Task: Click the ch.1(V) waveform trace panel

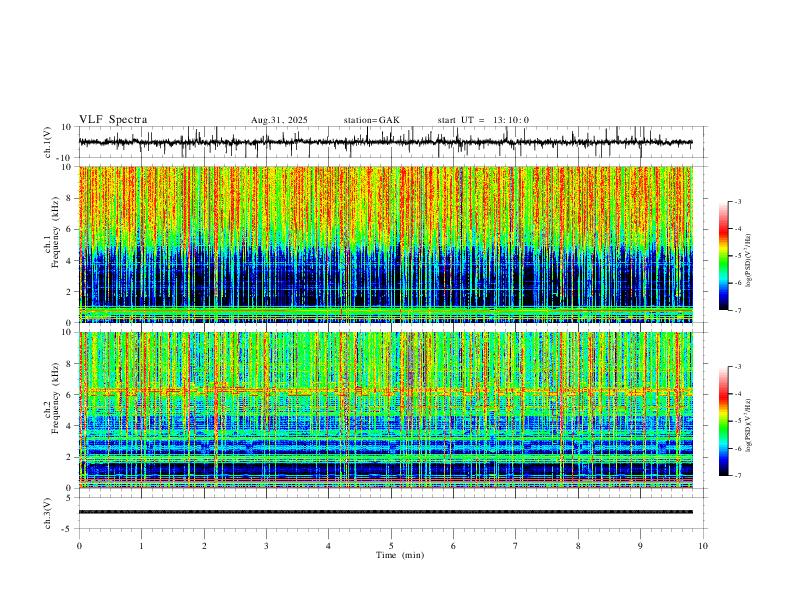Action: click(391, 142)
